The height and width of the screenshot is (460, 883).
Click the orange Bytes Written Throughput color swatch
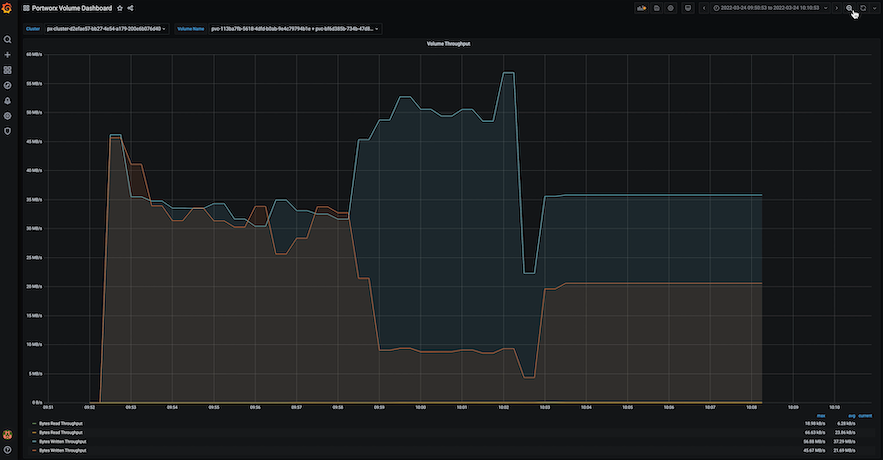[34, 450]
